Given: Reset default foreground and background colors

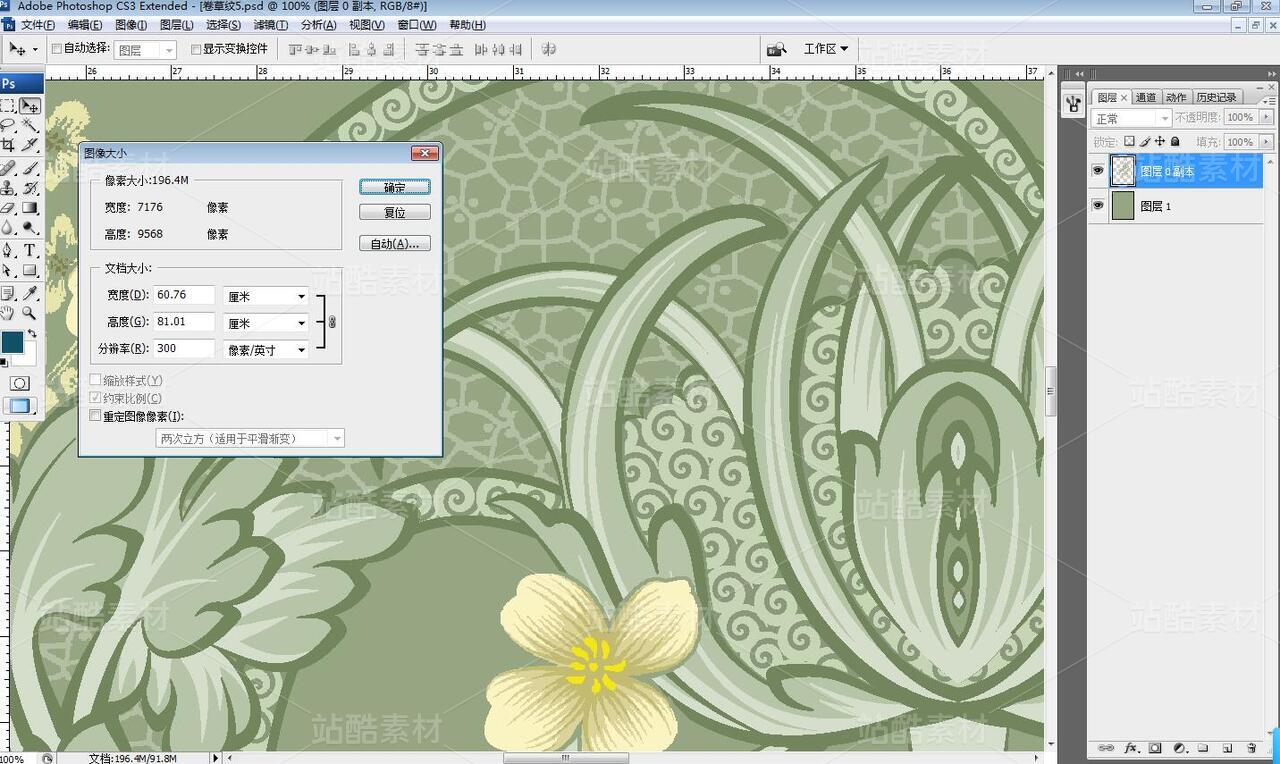Looking at the screenshot, I should (3, 361).
